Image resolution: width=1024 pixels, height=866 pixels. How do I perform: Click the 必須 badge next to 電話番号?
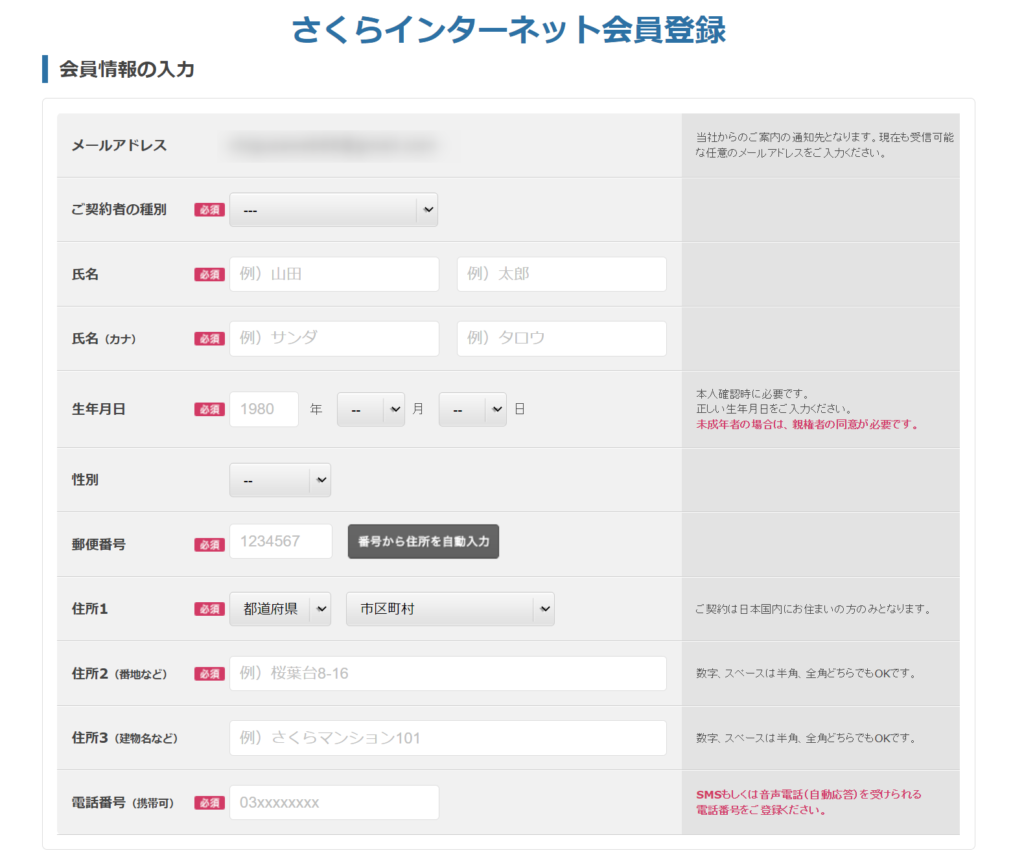[x=210, y=803]
